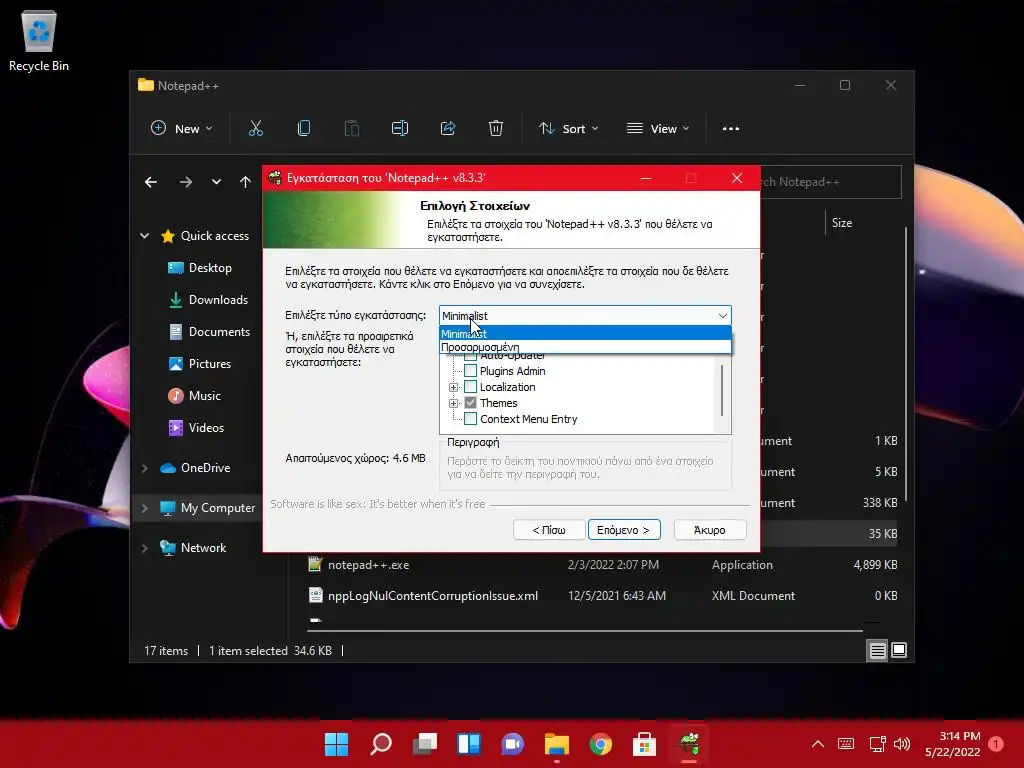The height and width of the screenshot is (768, 1024).
Task: Open Recycle Bin desktop icon
Action: pos(39,40)
